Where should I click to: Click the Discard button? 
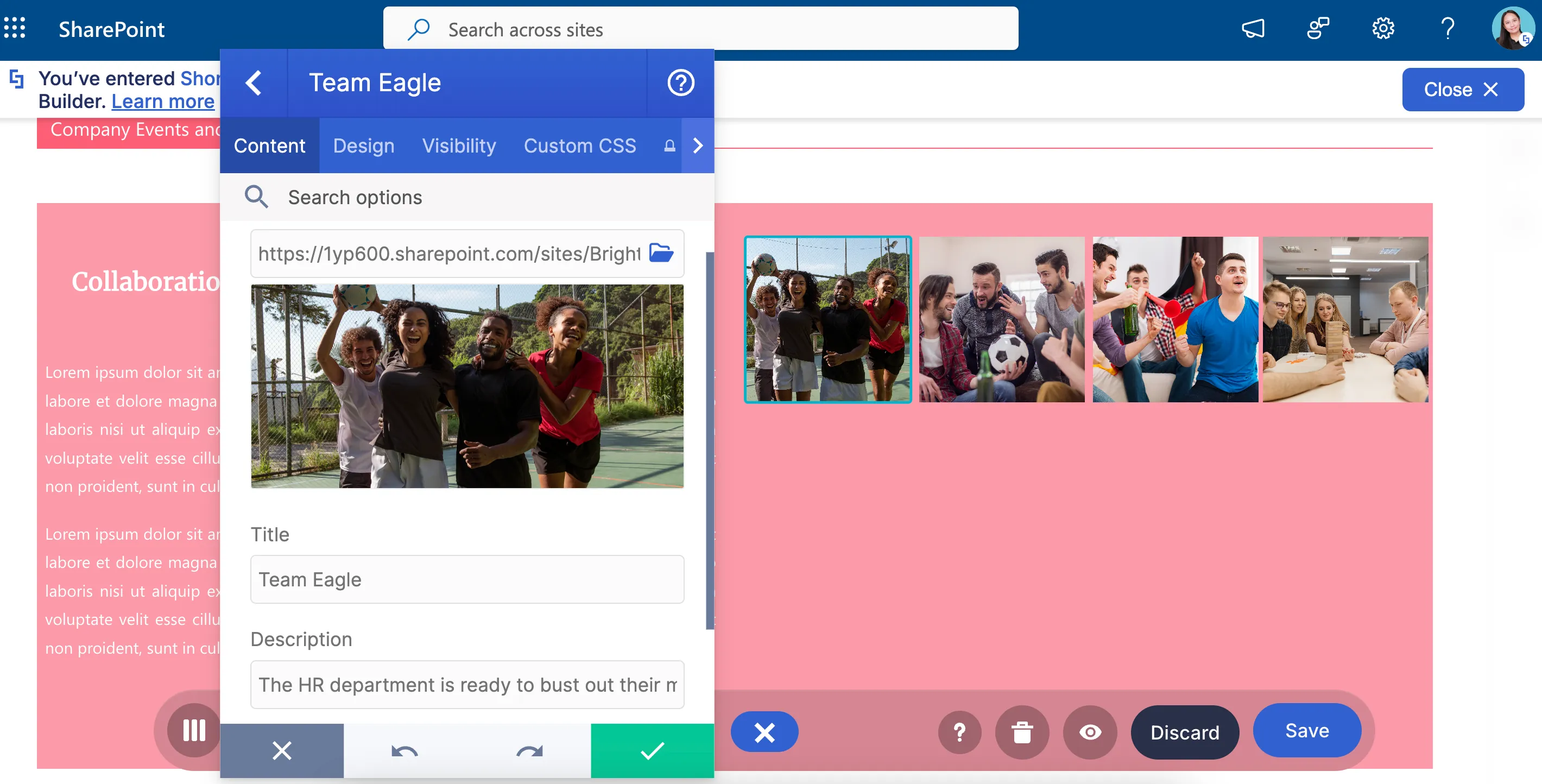1185,732
